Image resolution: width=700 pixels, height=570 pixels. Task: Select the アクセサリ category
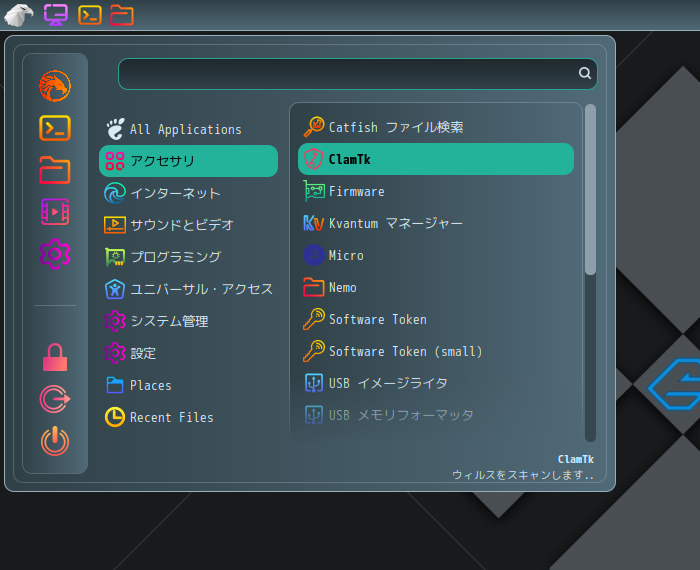tap(188, 161)
